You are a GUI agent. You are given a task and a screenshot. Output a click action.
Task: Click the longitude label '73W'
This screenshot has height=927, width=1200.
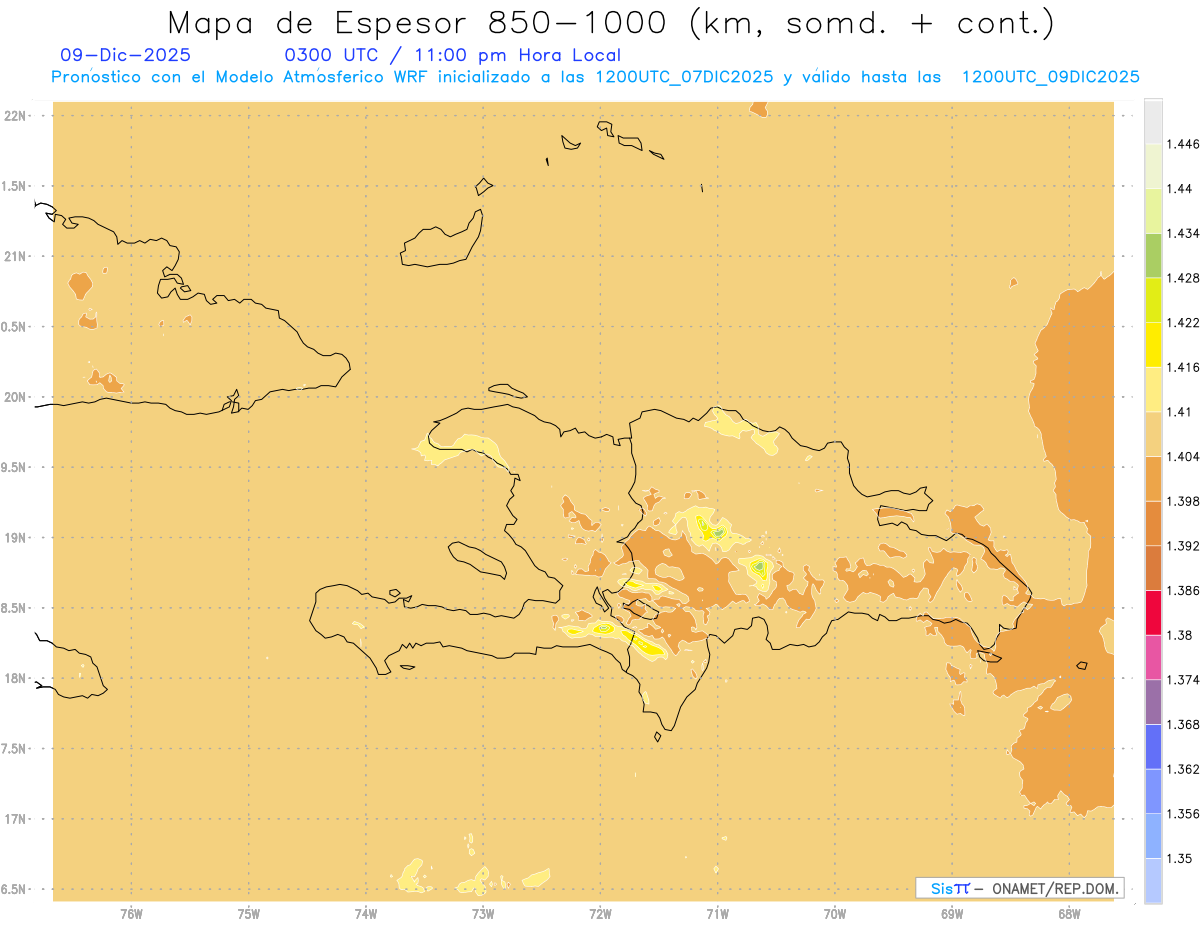[x=483, y=913]
